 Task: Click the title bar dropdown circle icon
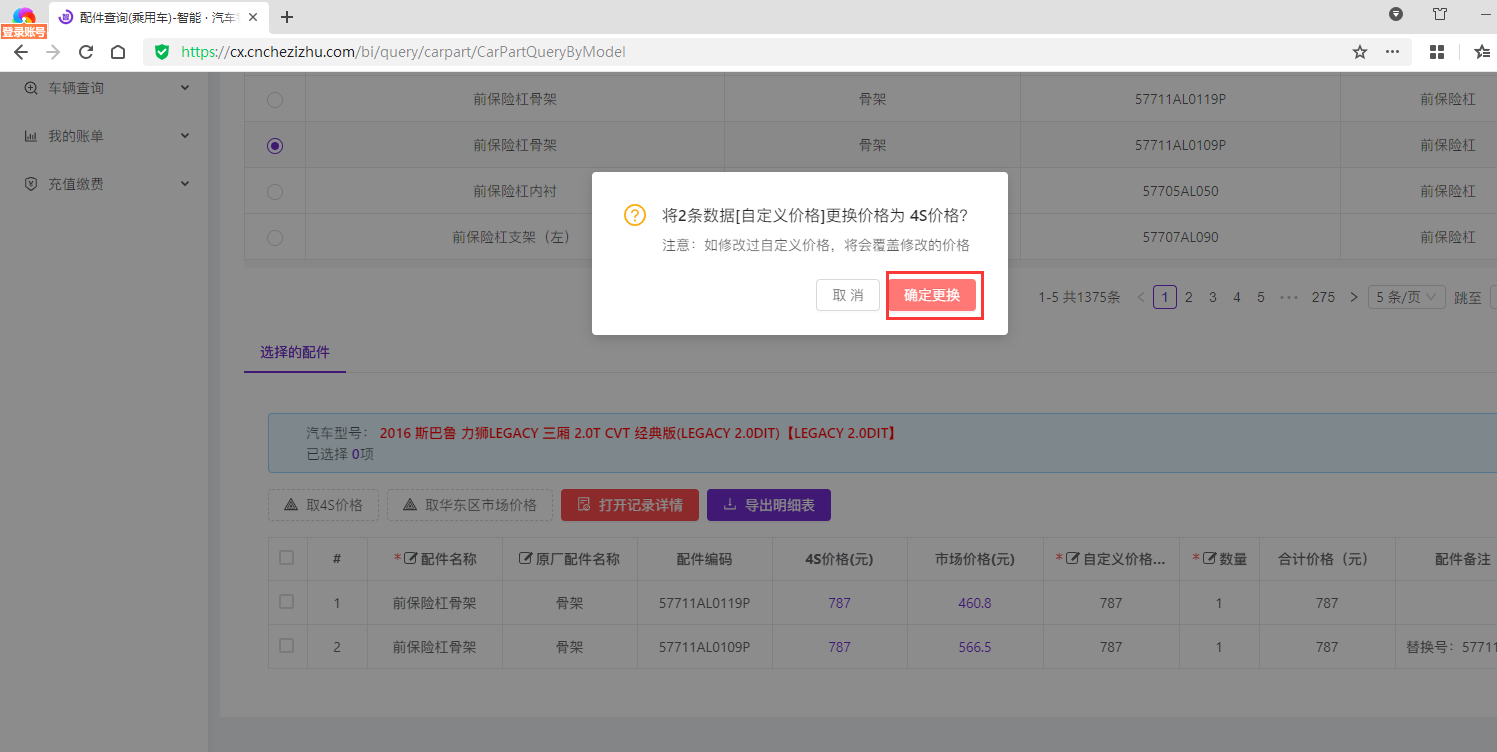(x=1396, y=14)
